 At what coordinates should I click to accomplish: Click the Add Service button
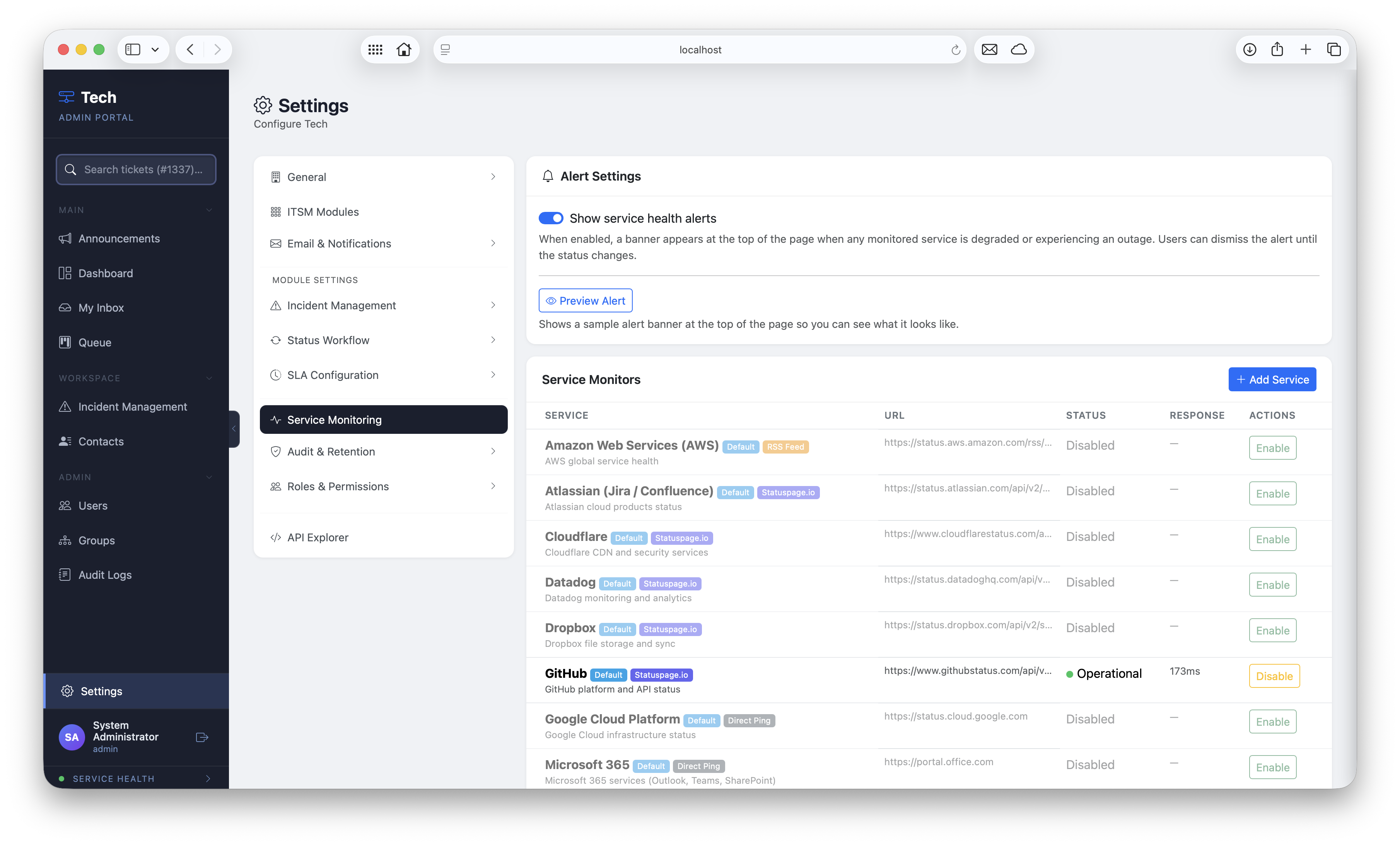1272,379
